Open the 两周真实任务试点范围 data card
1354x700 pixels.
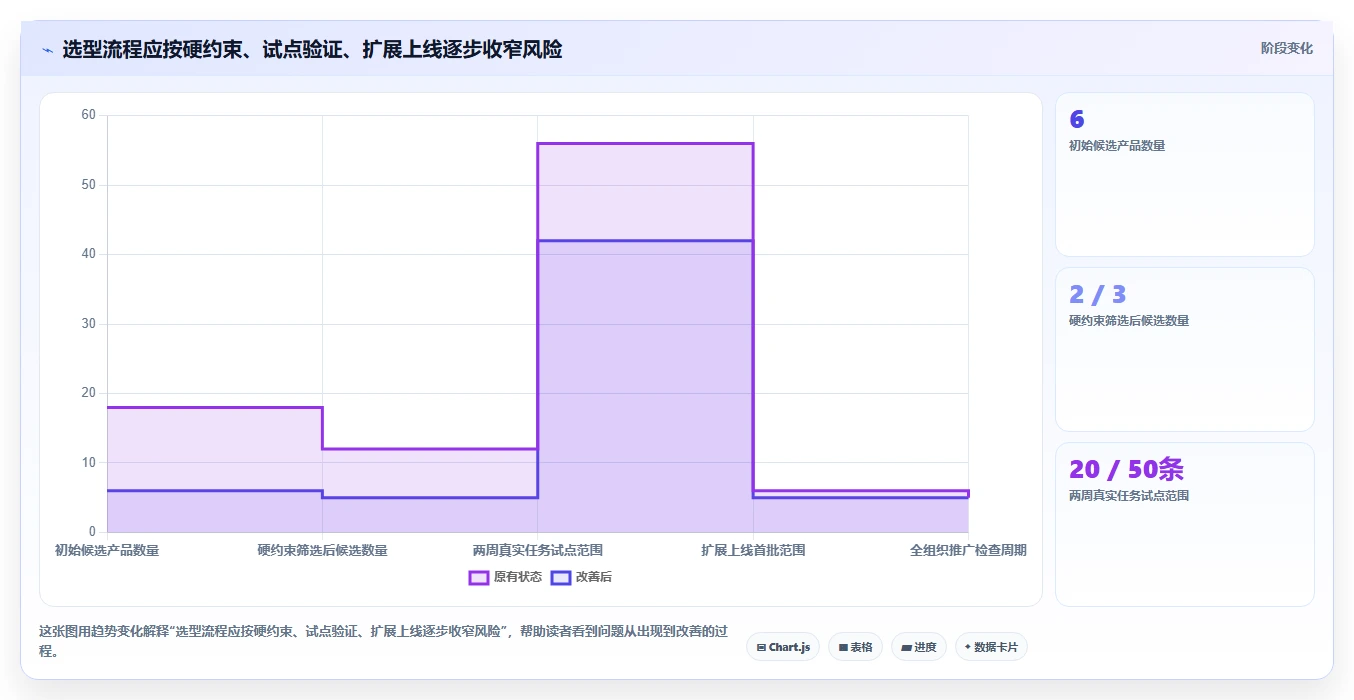click(1185, 524)
